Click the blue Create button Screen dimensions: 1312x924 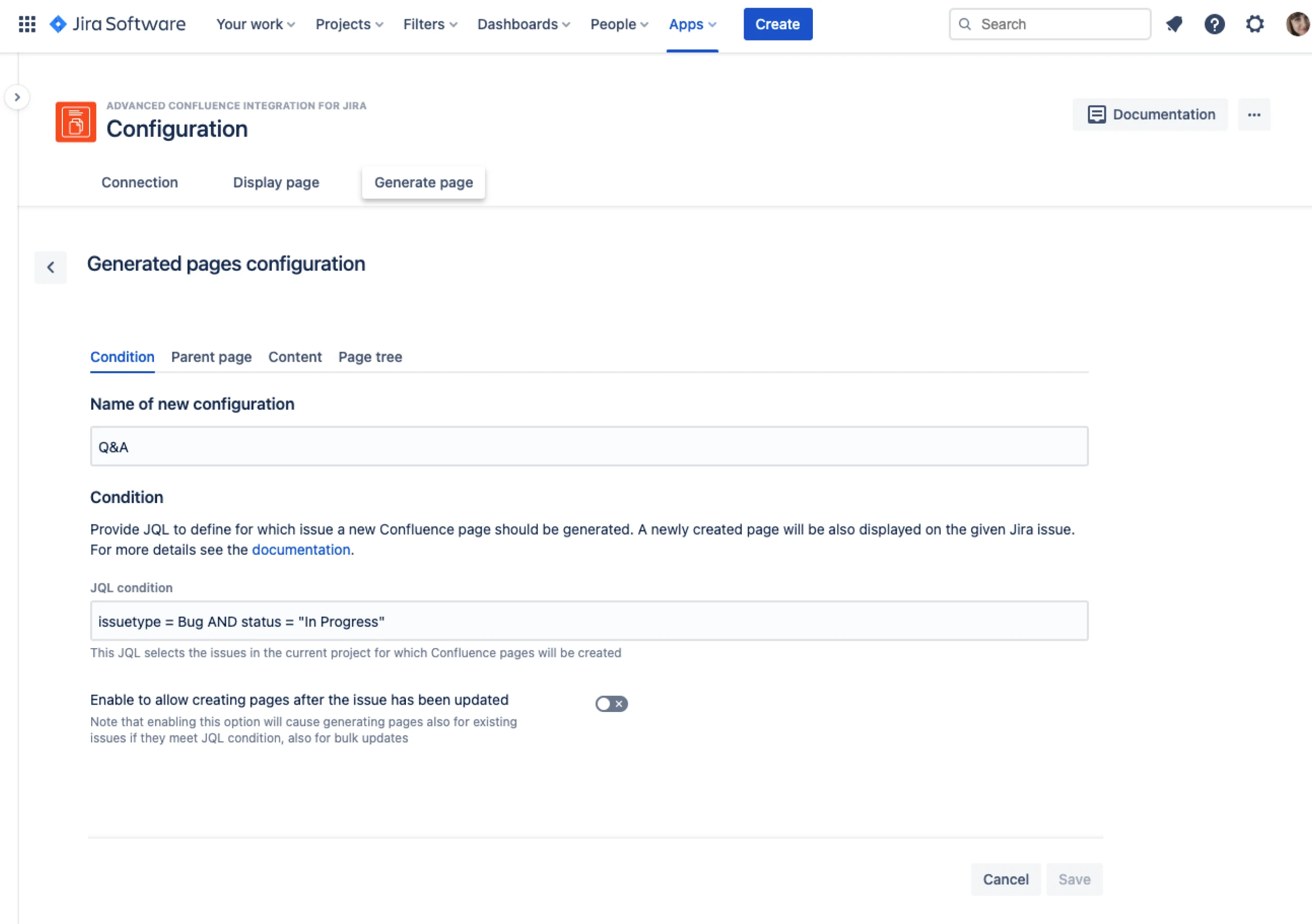click(x=778, y=24)
